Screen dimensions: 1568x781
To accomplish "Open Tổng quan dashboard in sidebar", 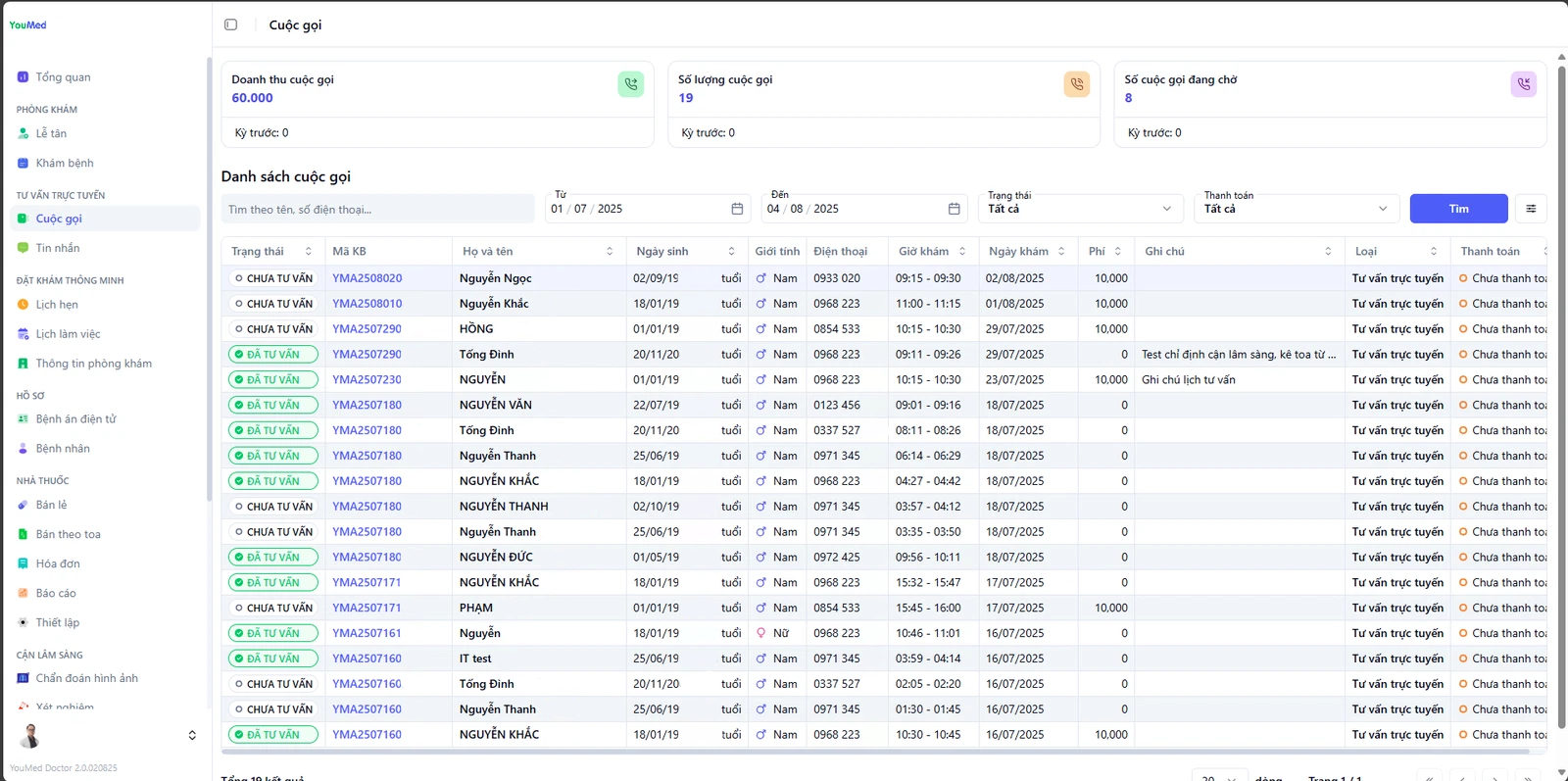I will 63,77.
